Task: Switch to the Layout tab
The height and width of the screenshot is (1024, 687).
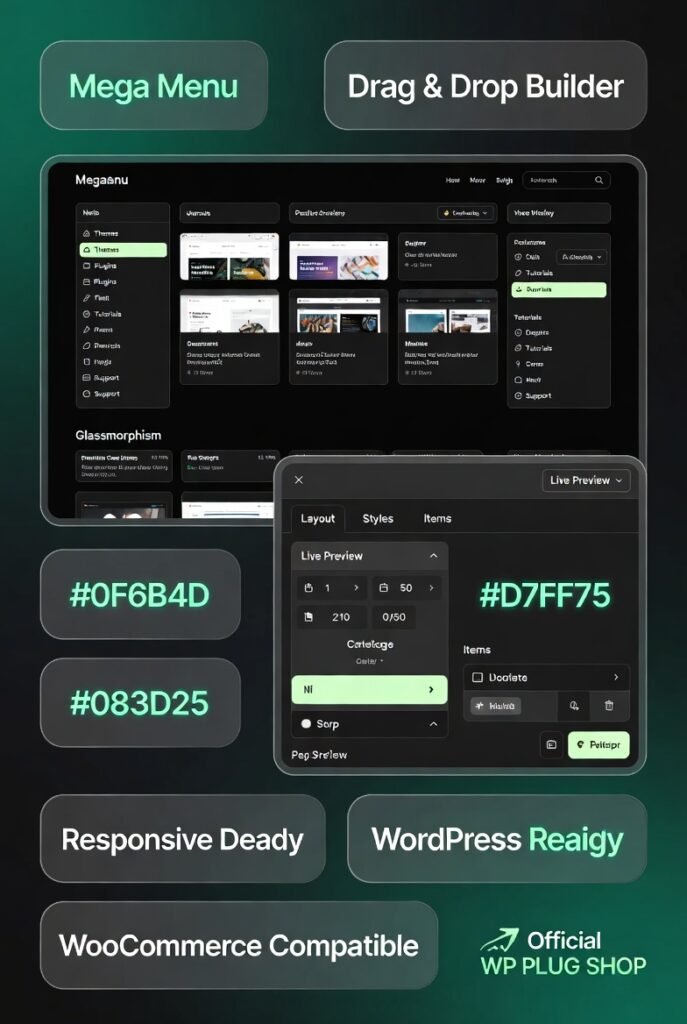Action: point(317,519)
